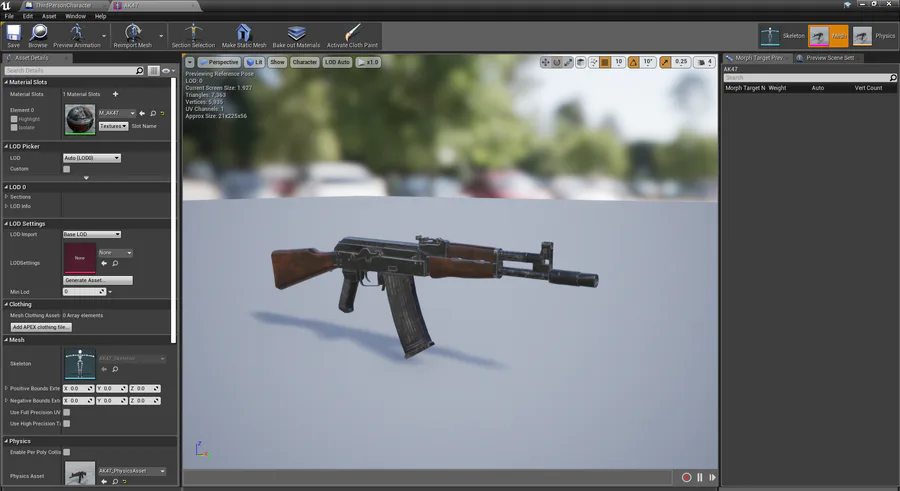The height and width of the screenshot is (491, 900).
Task: Toggle grid snapping in viewport
Action: click(605, 62)
